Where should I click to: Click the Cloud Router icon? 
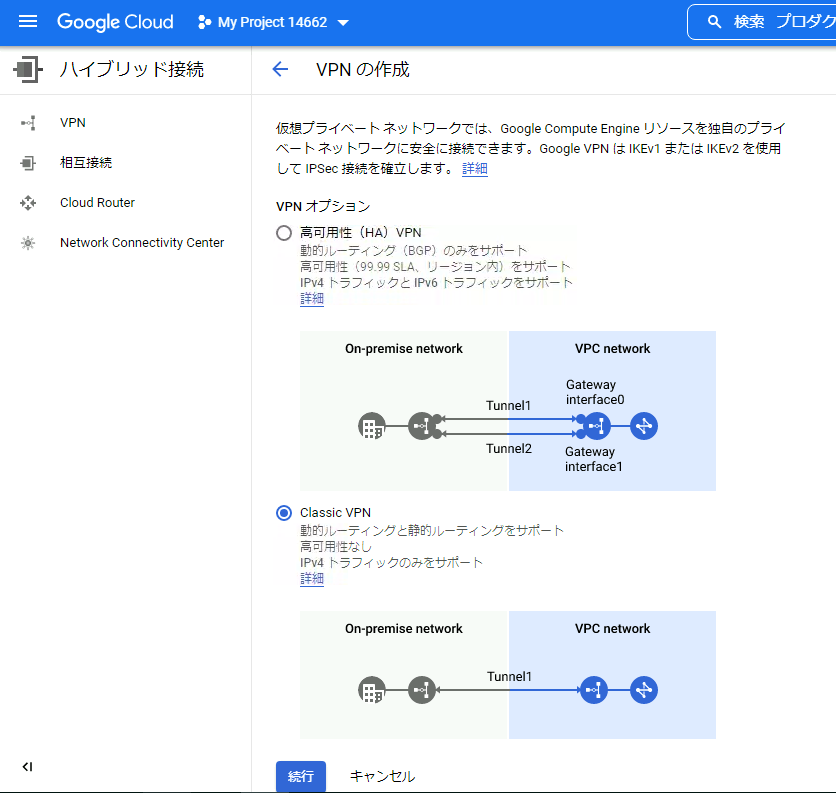coord(28,202)
